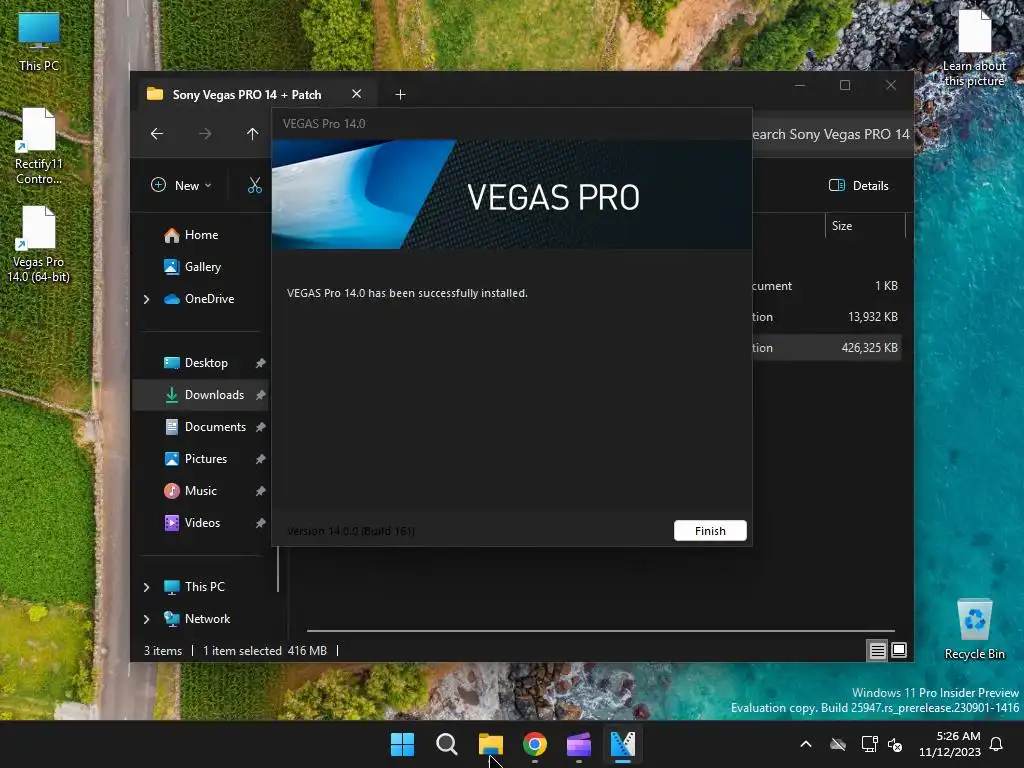This screenshot has width=1024, height=768.
Task: Click the File Explorer taskbar icon
Action: point(490,744)
